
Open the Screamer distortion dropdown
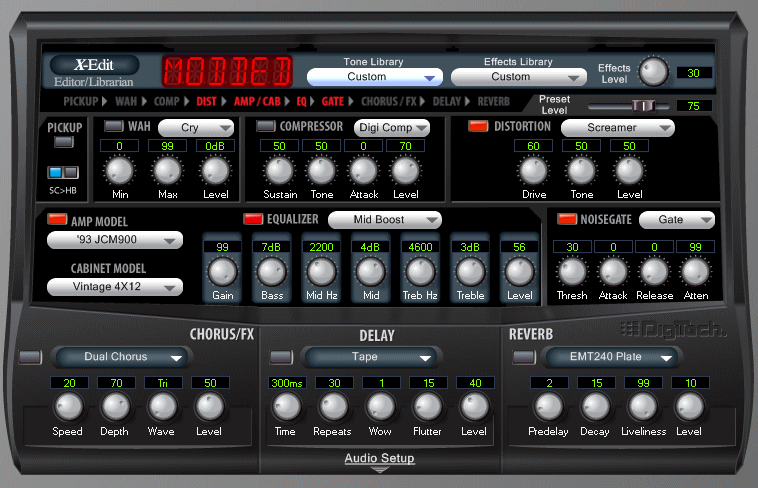618,128
